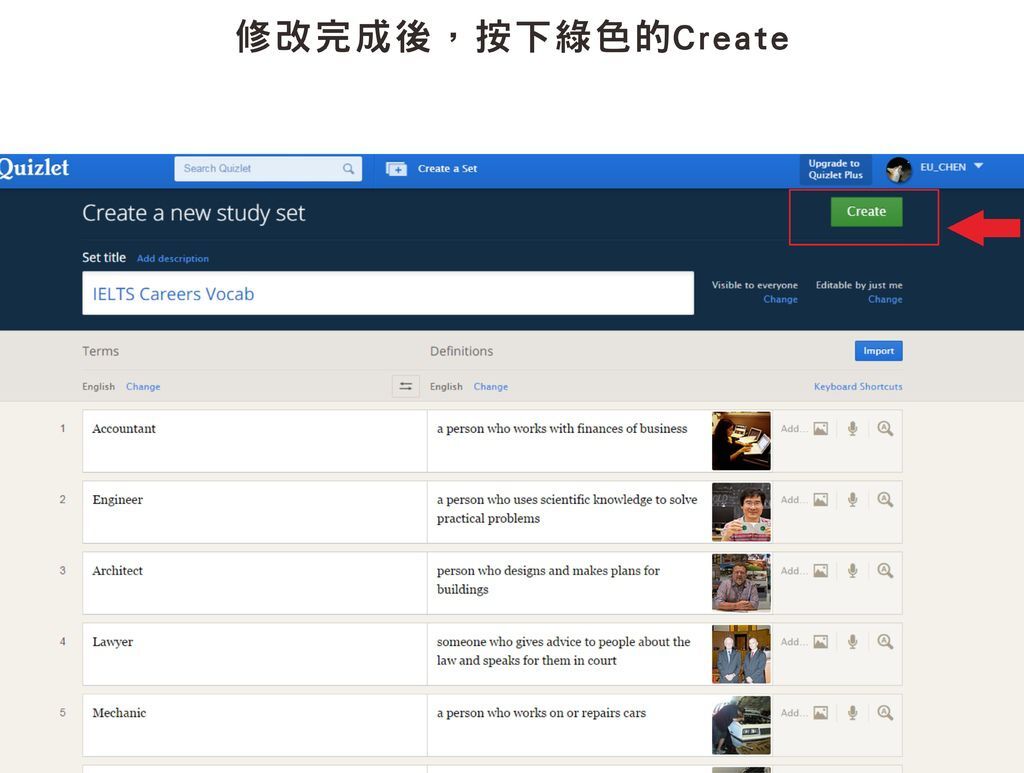The image size is (1024, 773).
Task: Click the add image icon for Lawyer
Action: coord(821,642)
